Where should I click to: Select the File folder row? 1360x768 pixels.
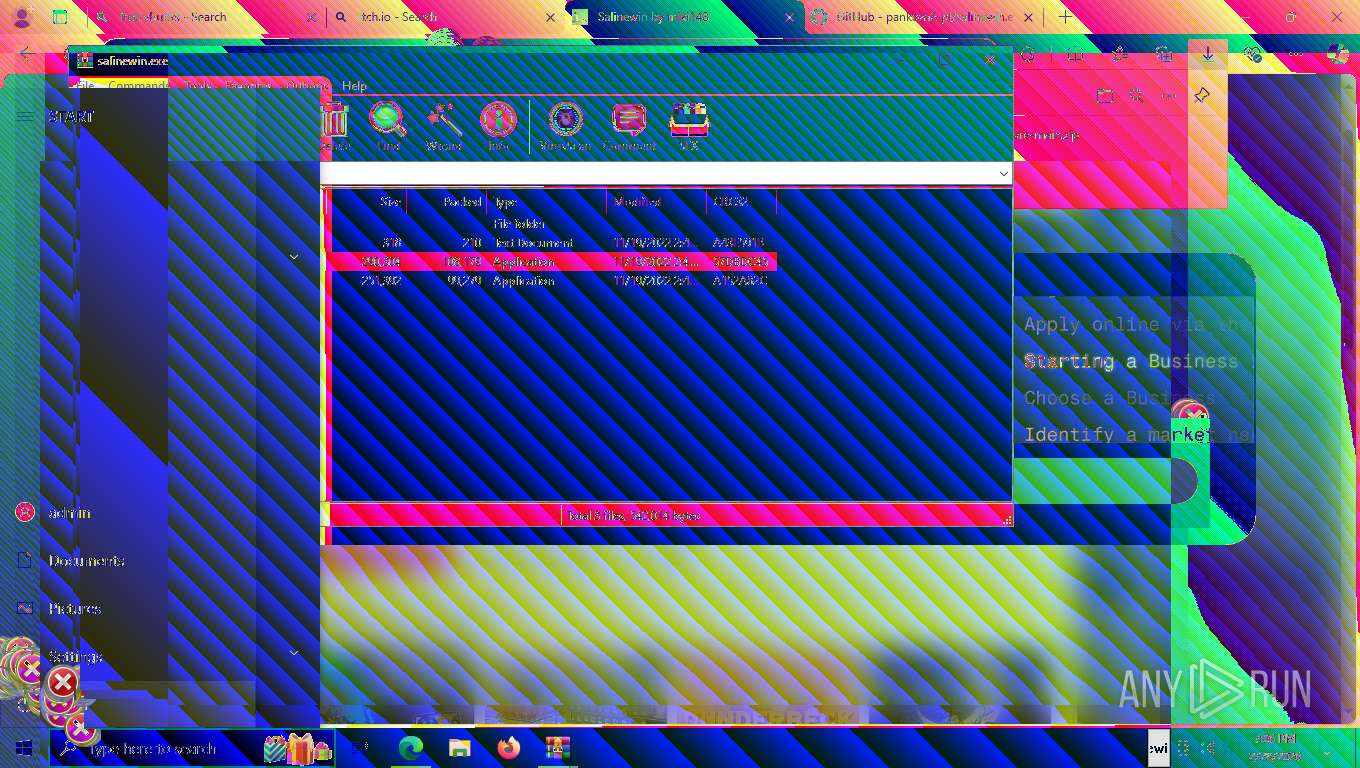553,224
